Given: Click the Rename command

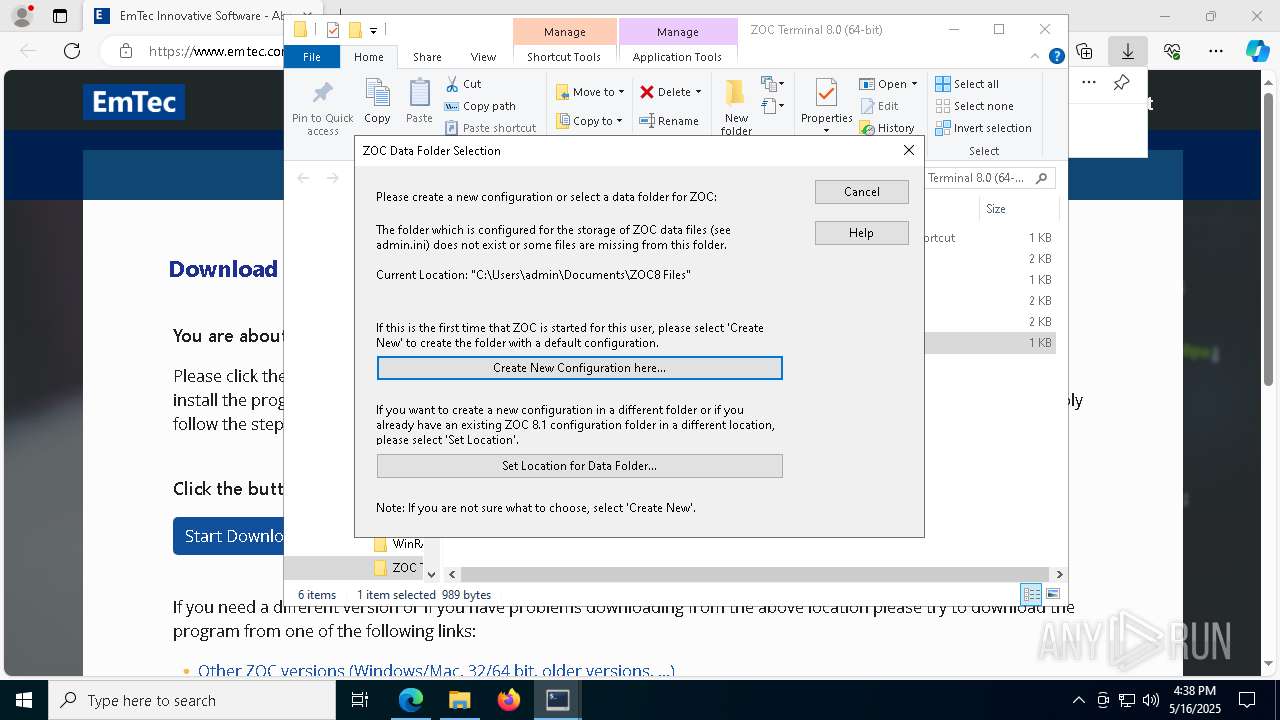Looking at the screenshot, I should pyautogui.click(x=669, y=121).
